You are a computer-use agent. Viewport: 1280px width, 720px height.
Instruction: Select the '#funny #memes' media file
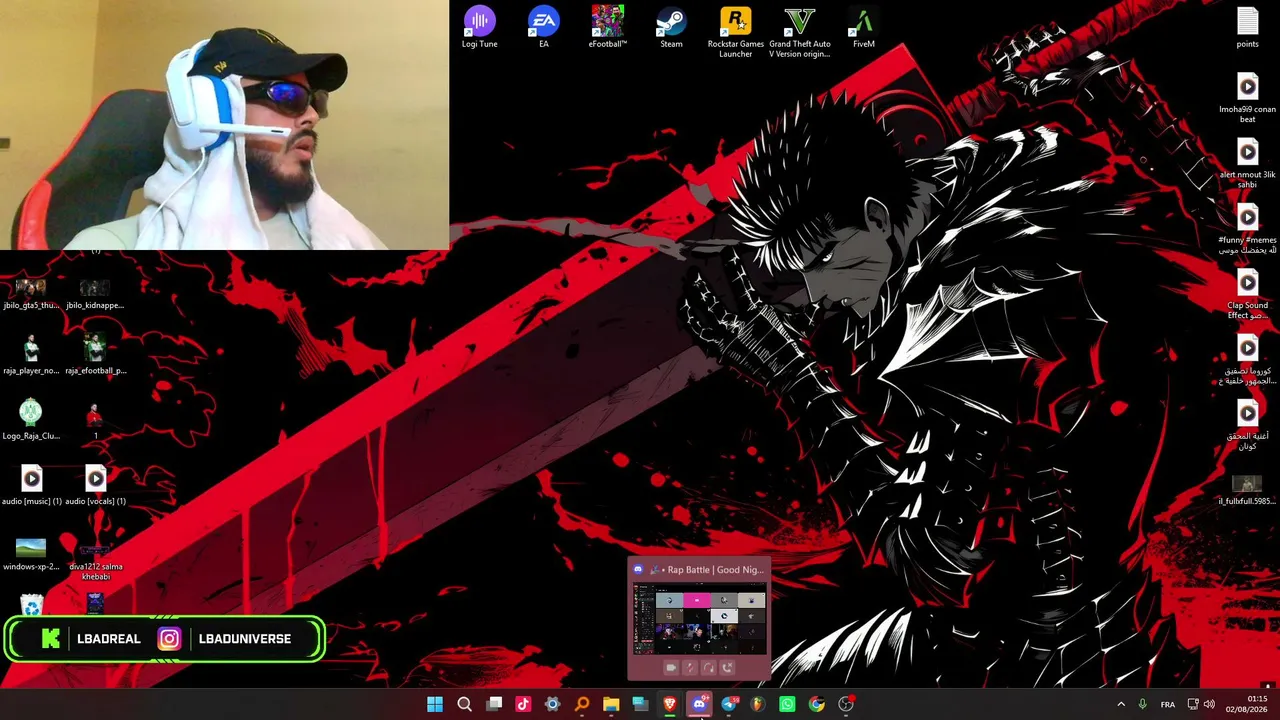coord(1247,229)
